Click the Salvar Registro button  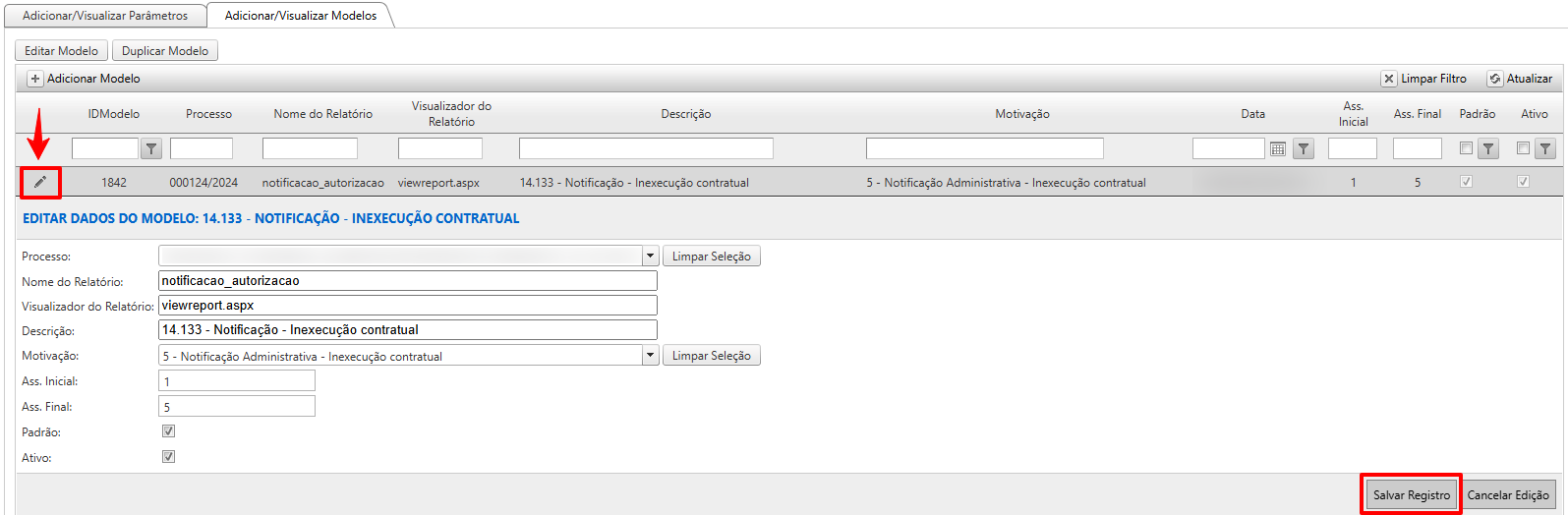(x=1411, y=495)
